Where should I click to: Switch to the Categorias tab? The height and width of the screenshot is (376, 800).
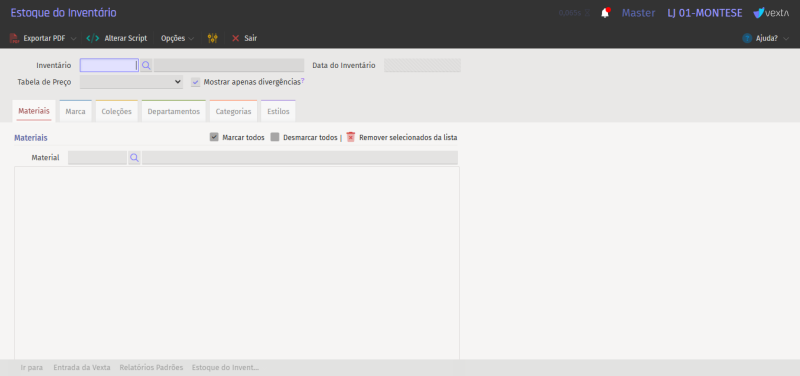(x=233, y=111)
